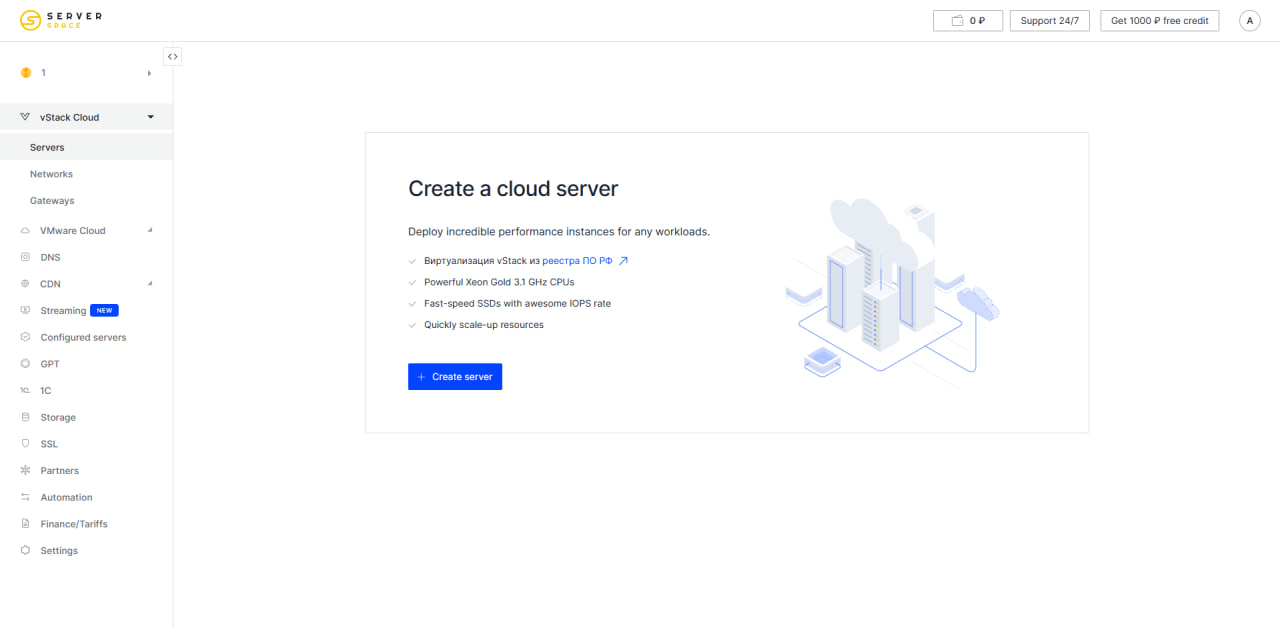Click the plus icon on Create server
The height and width of the screenshot is (628, 1280).
pyautogui.click(x=421, y=377)
